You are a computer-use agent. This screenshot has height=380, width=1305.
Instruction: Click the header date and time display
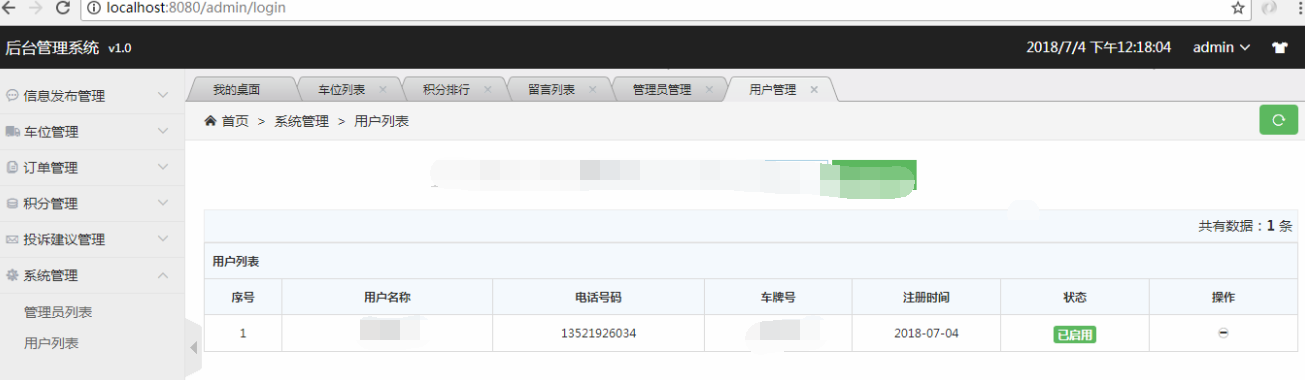click(1099, 47)
